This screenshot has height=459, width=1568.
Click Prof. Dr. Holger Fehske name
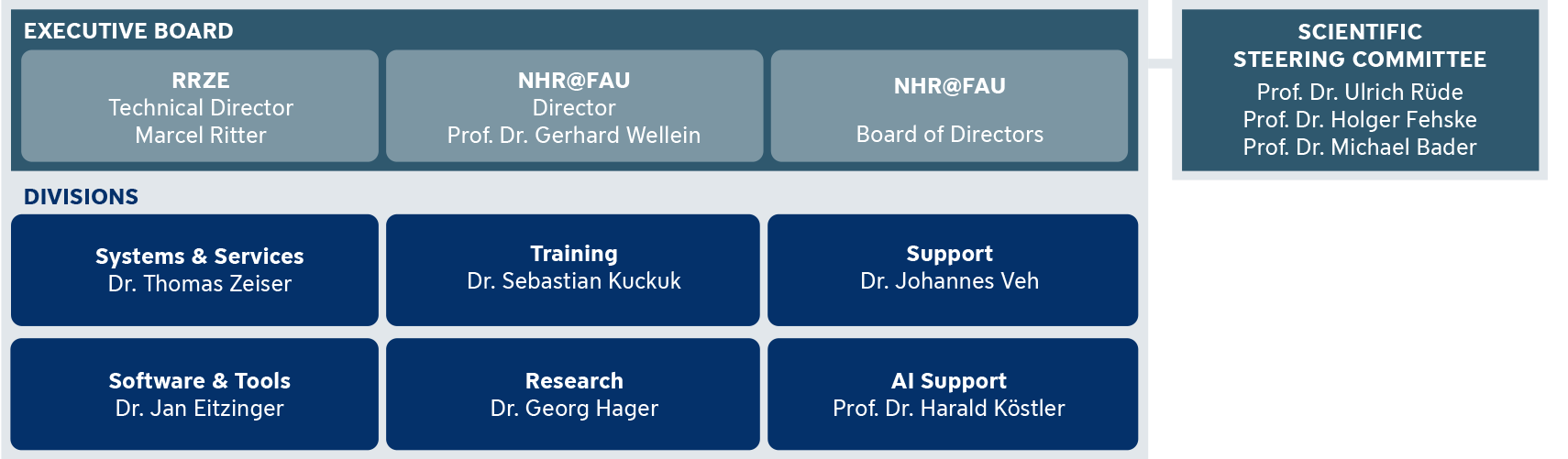[1360, 120]
